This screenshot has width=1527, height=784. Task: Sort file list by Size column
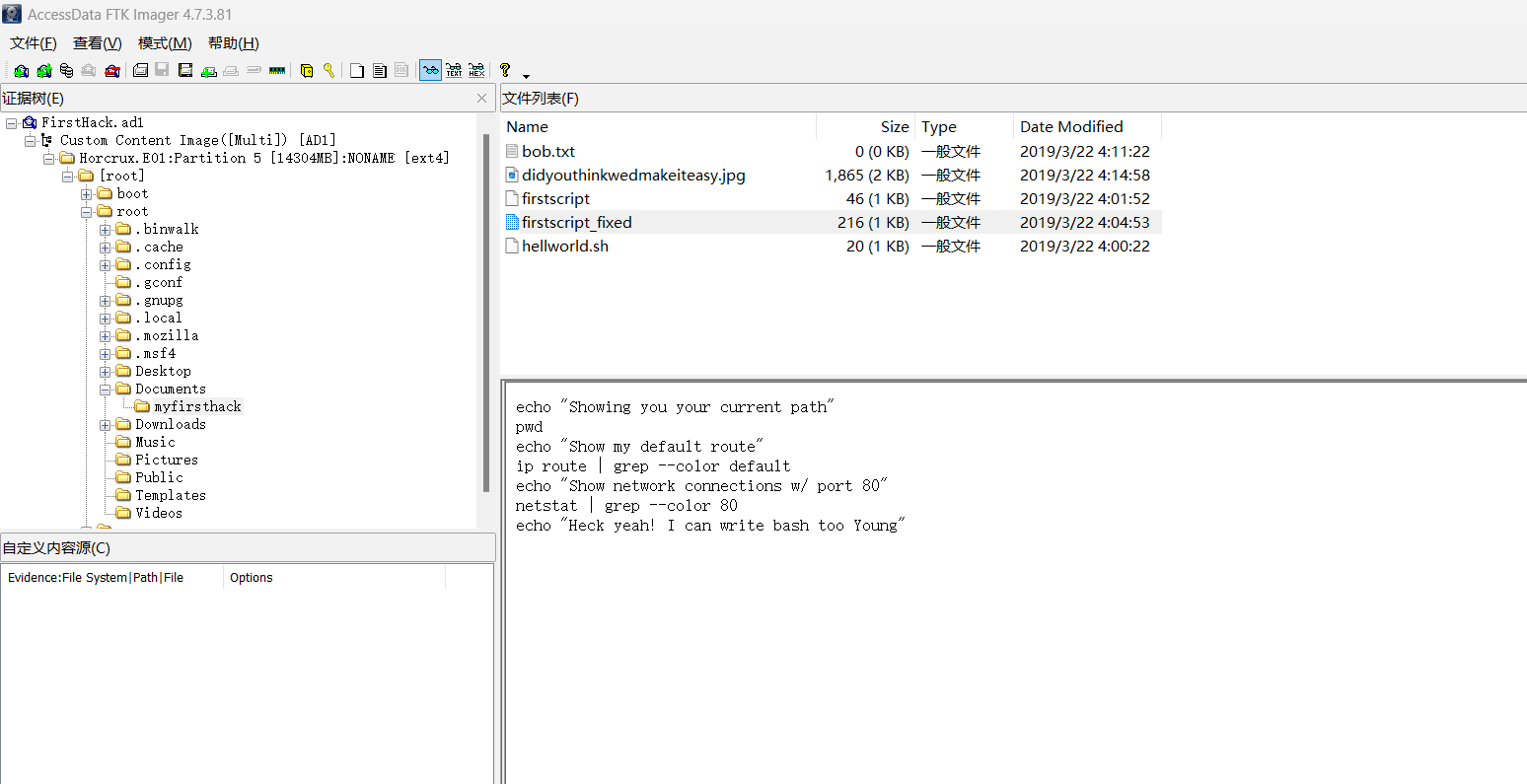866,126
